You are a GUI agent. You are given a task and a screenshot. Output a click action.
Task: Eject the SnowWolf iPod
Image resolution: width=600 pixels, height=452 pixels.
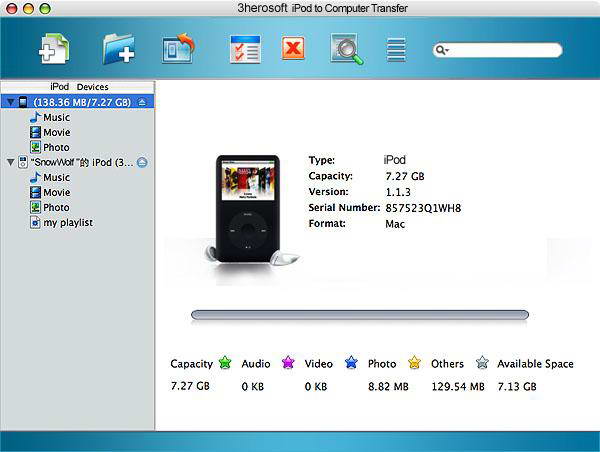(142, 162)
